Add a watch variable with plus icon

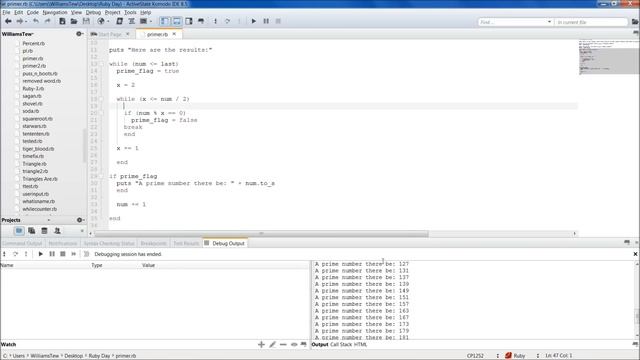pos(261,344)
